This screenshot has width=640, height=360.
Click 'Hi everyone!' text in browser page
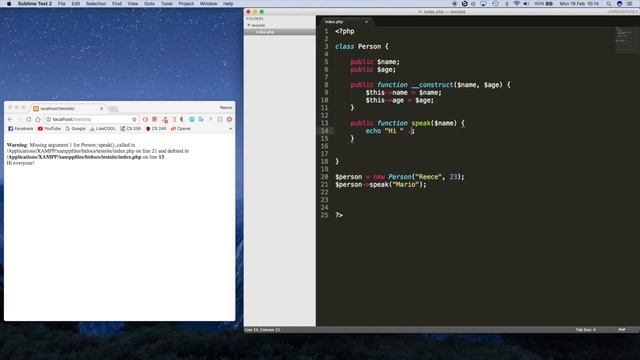pos(20,163)
